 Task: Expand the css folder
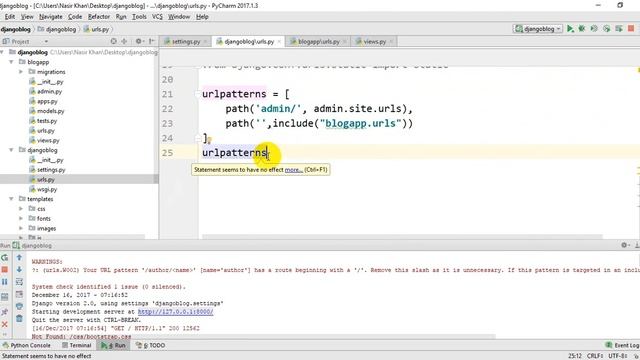[x=21, y=209]
